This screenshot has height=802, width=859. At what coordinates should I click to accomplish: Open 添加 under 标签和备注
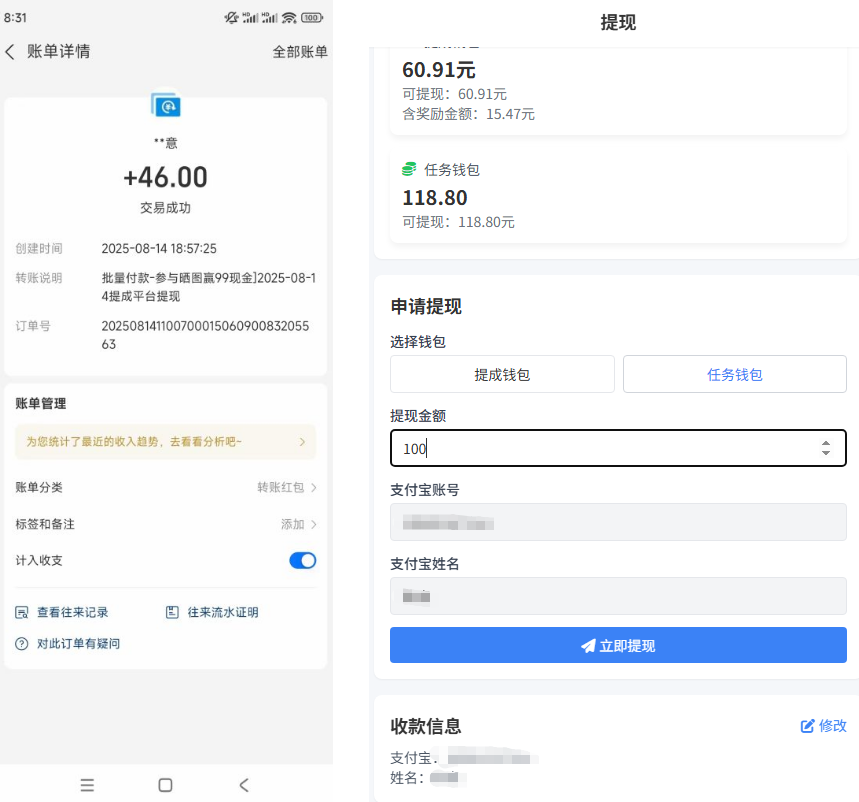tap(293, 523)
